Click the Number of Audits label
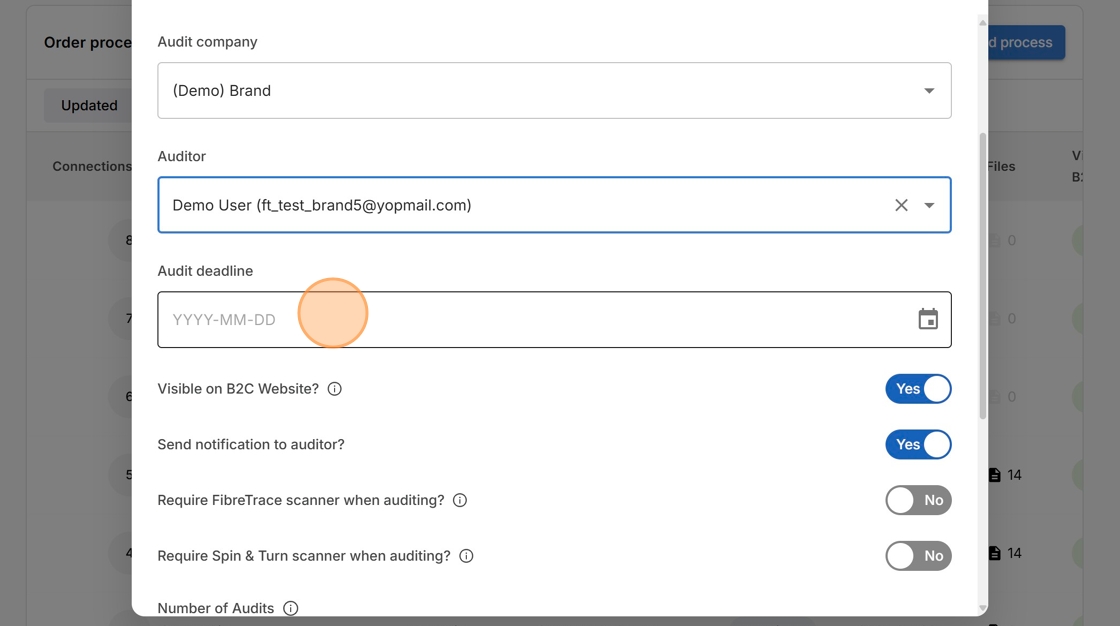The height and width of the screenshot is (626, 1120). 216,608
